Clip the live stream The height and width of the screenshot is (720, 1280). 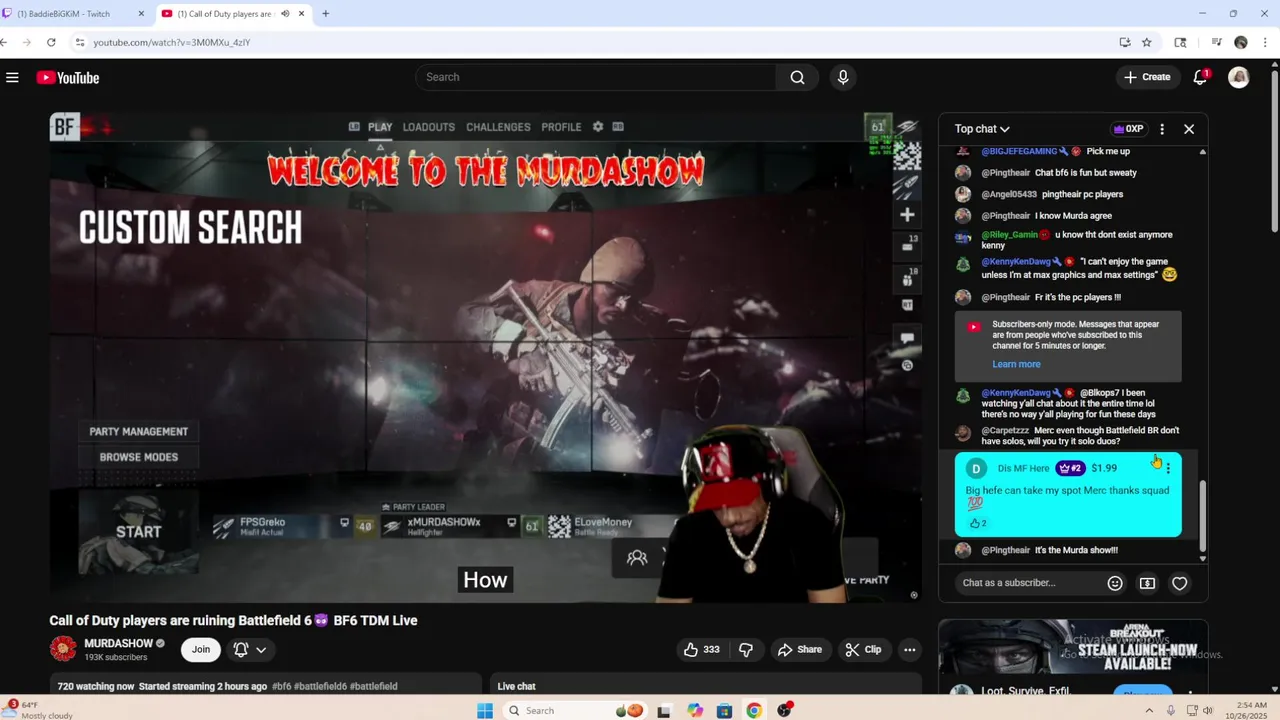863,649
